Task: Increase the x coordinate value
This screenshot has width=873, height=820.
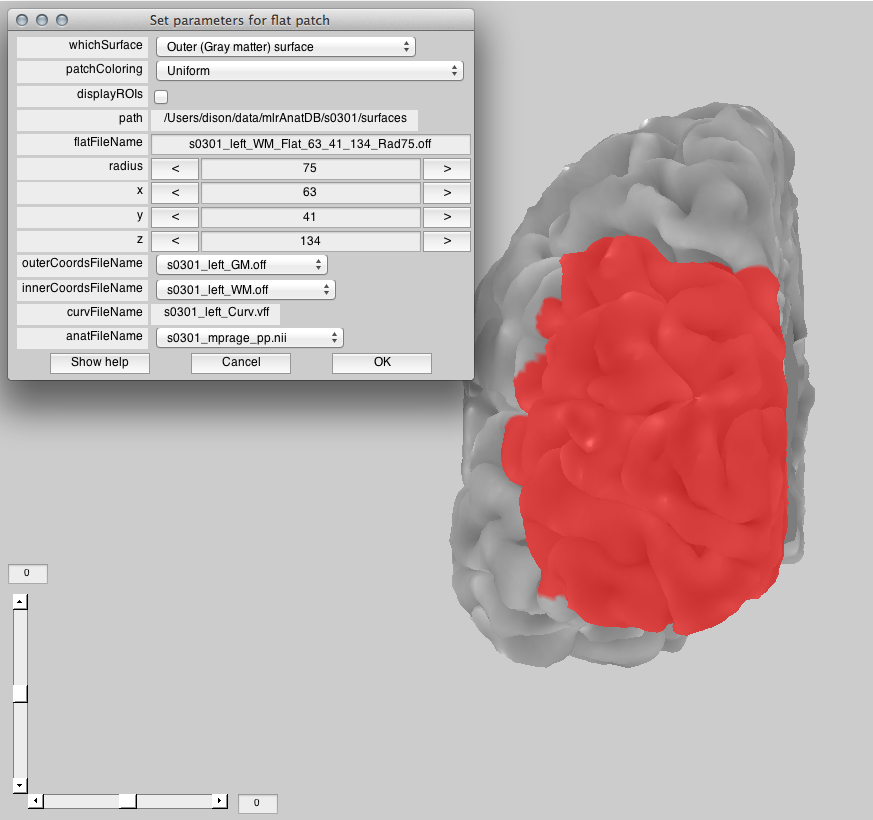Action: [x=446, y=192]
